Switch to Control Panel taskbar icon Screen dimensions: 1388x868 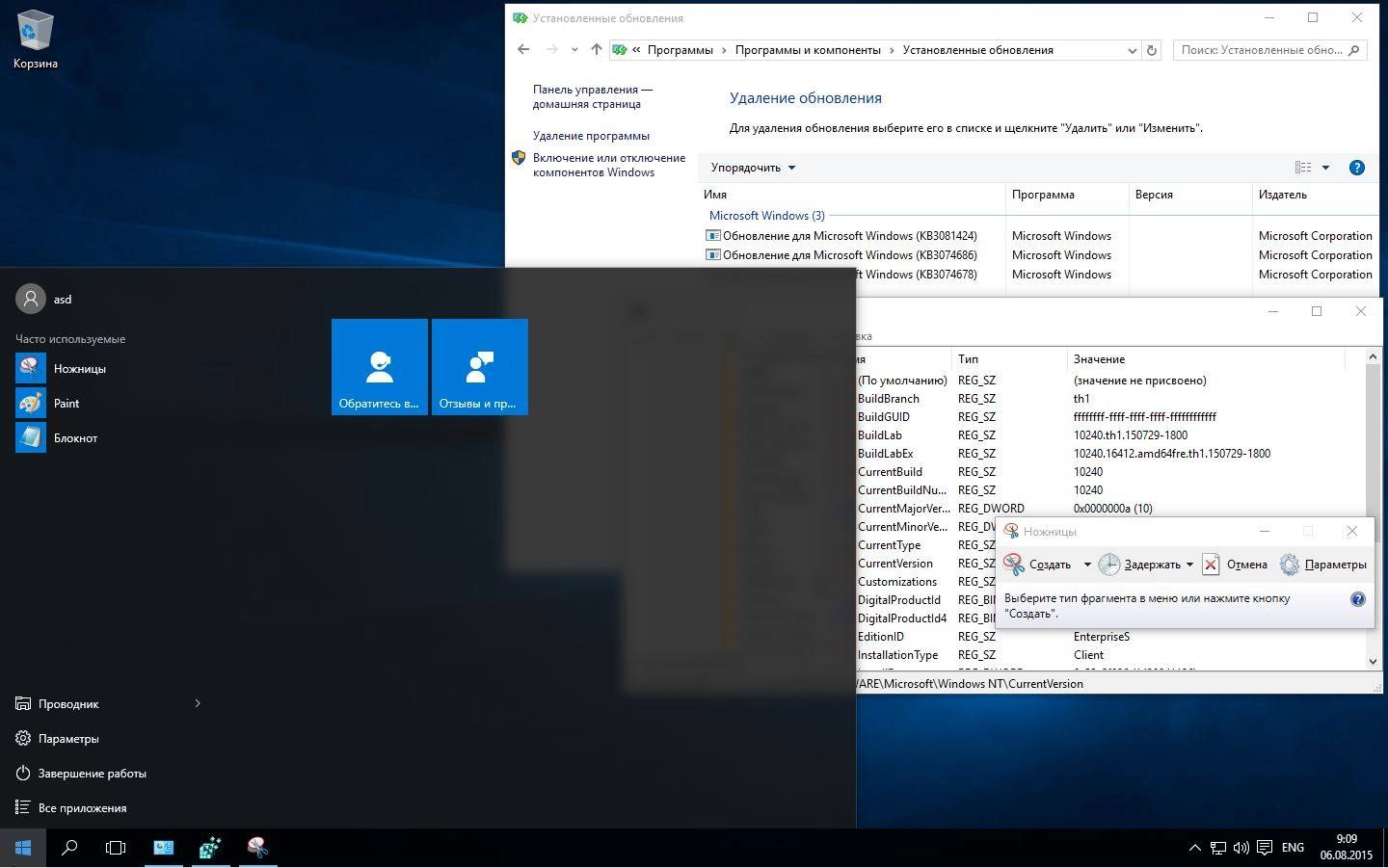(164, 848)
